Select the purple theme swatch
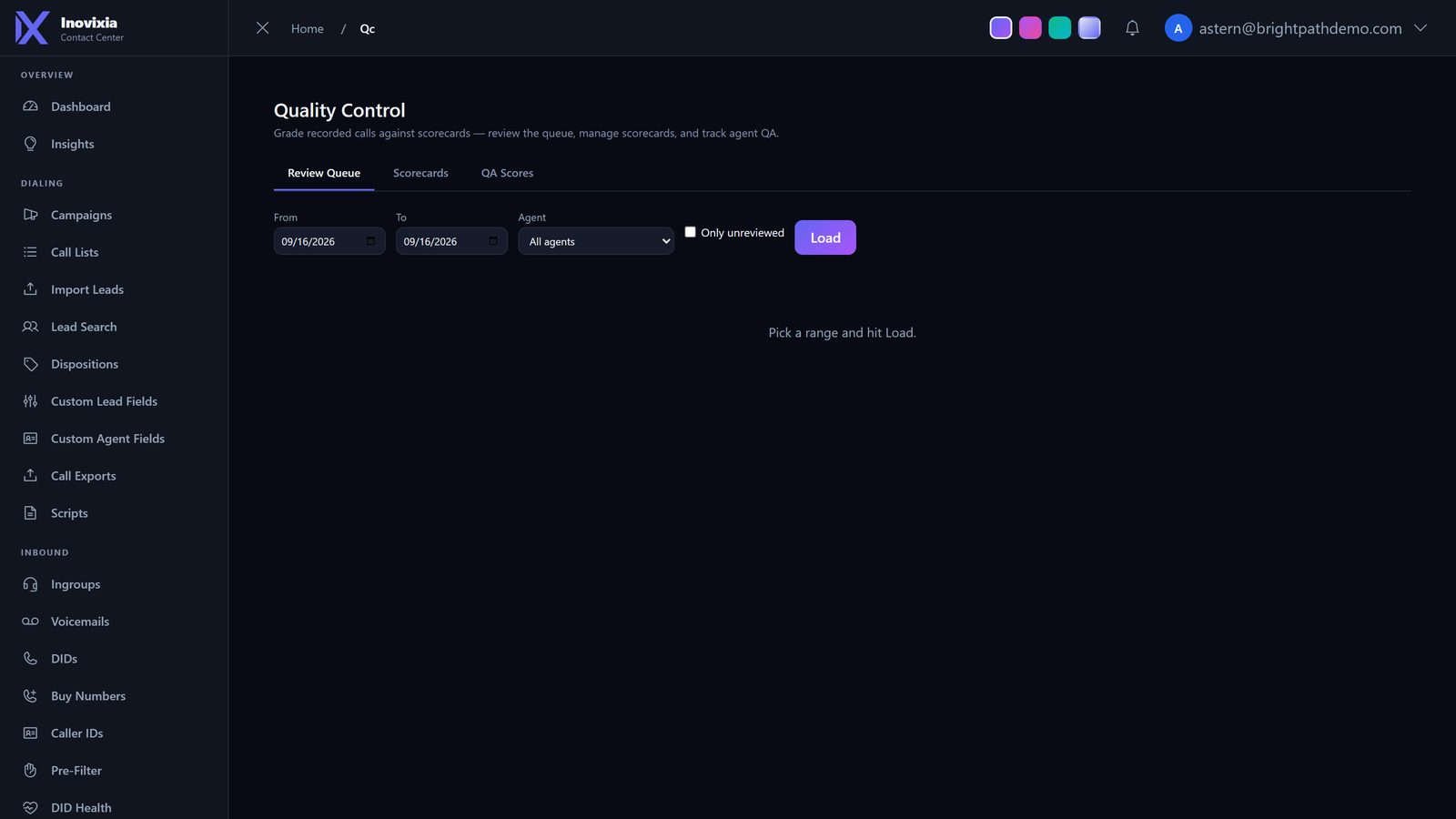Viewport: 1456px width, 819px height. pos(1001,28)
